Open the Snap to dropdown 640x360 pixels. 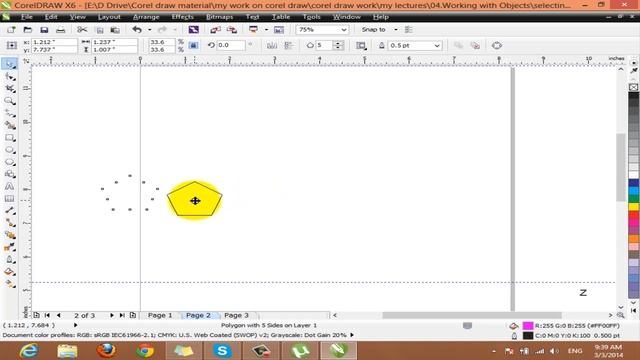coord(380,30)
